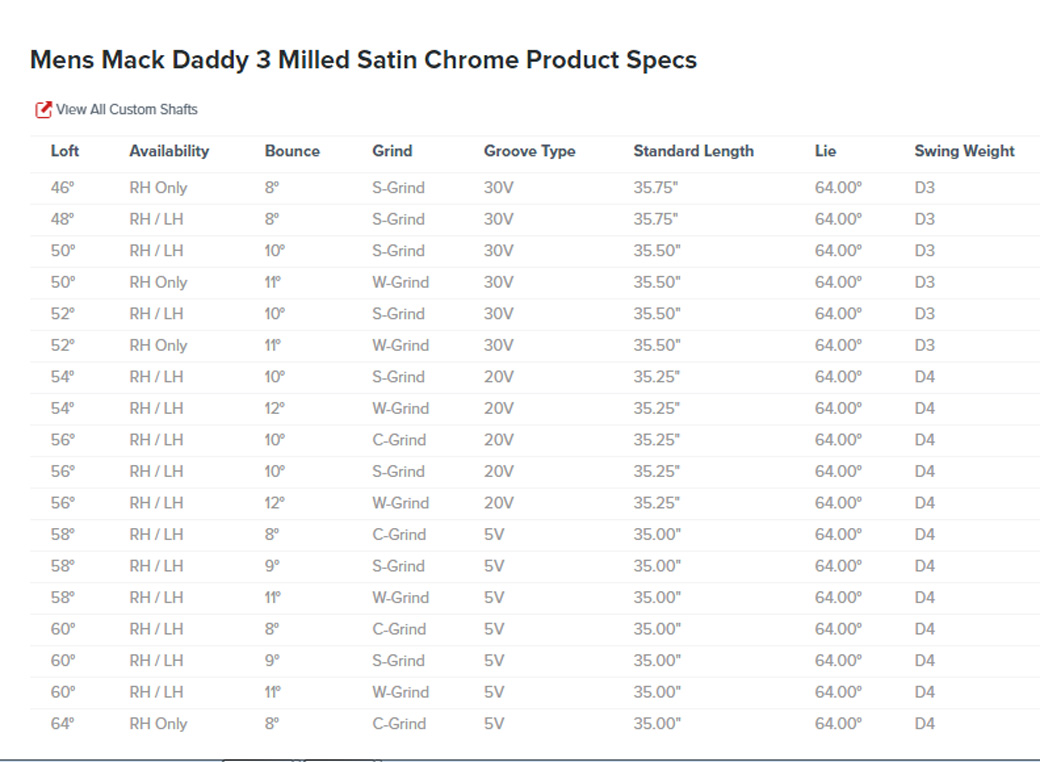The image size is (1040, 762).
Task: Select the 46° loft row cell
Action: click(62, 188)
